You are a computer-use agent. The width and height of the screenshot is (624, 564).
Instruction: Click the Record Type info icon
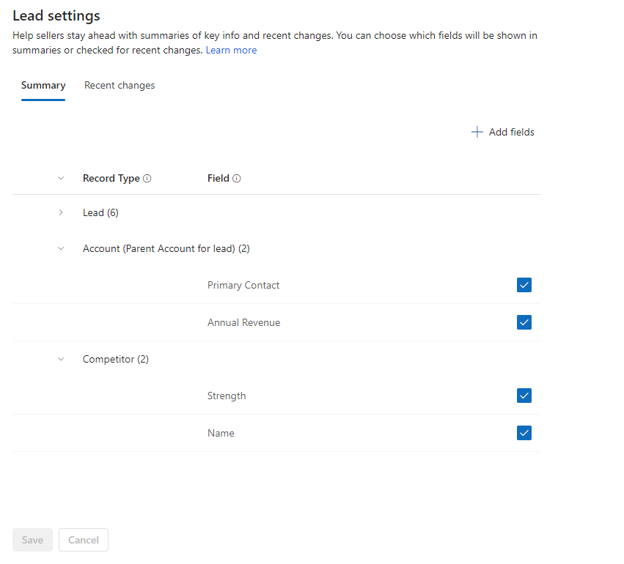coord(147,179)
